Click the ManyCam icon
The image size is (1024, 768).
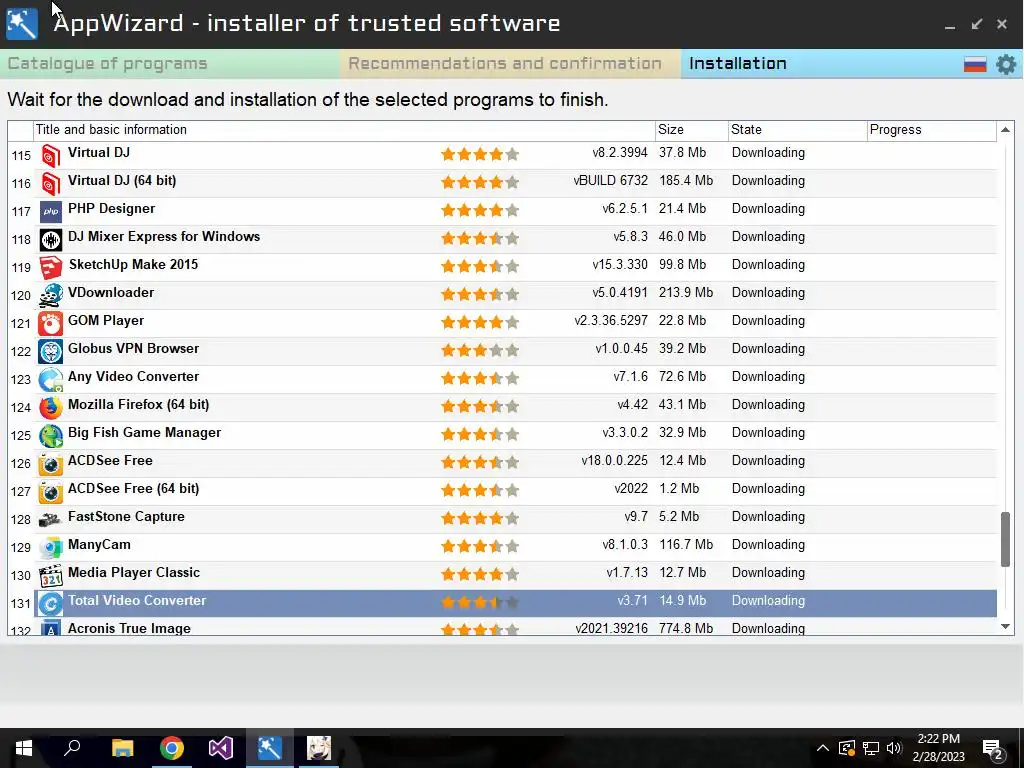[50, 547]
